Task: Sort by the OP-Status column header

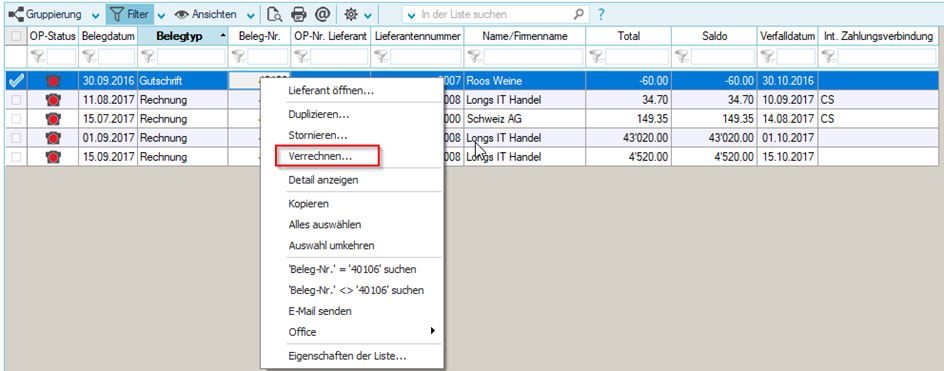Action: click(53, 36)
